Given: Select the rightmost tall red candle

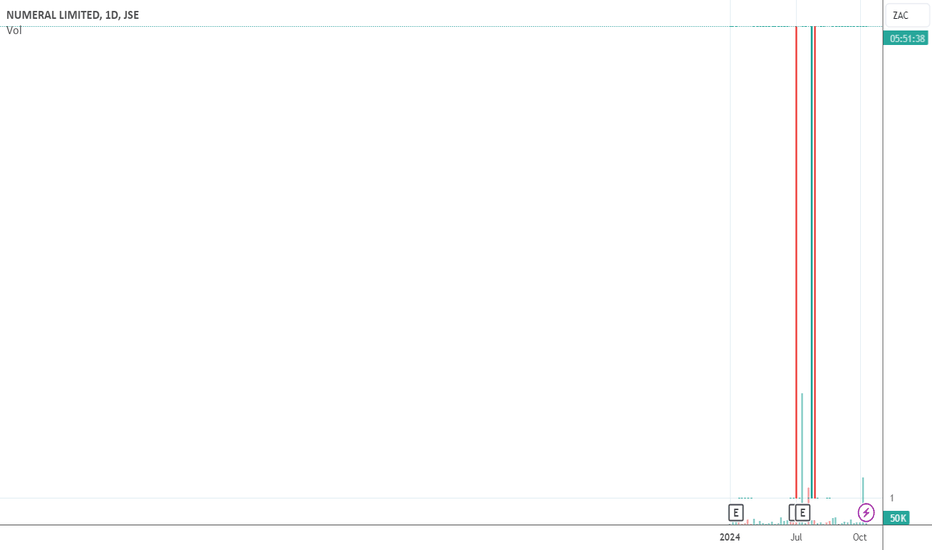Looking at the screenshot, I should 815,262.
